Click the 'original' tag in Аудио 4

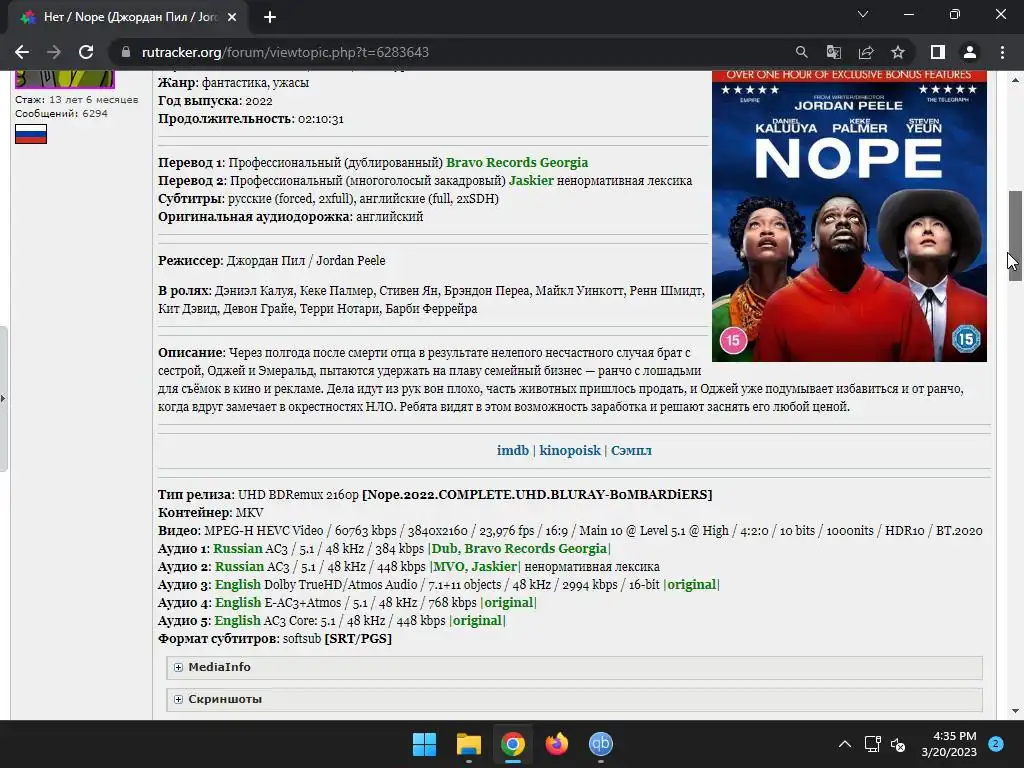point(509,603)
